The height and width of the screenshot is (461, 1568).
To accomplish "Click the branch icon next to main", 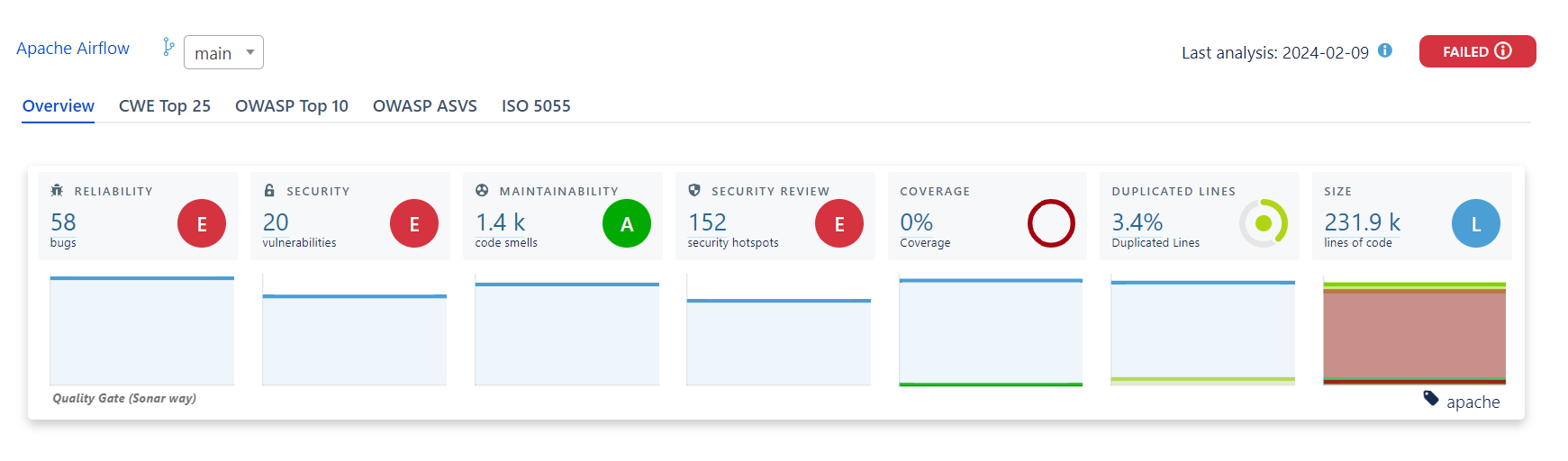I will [x=168, y=47].
